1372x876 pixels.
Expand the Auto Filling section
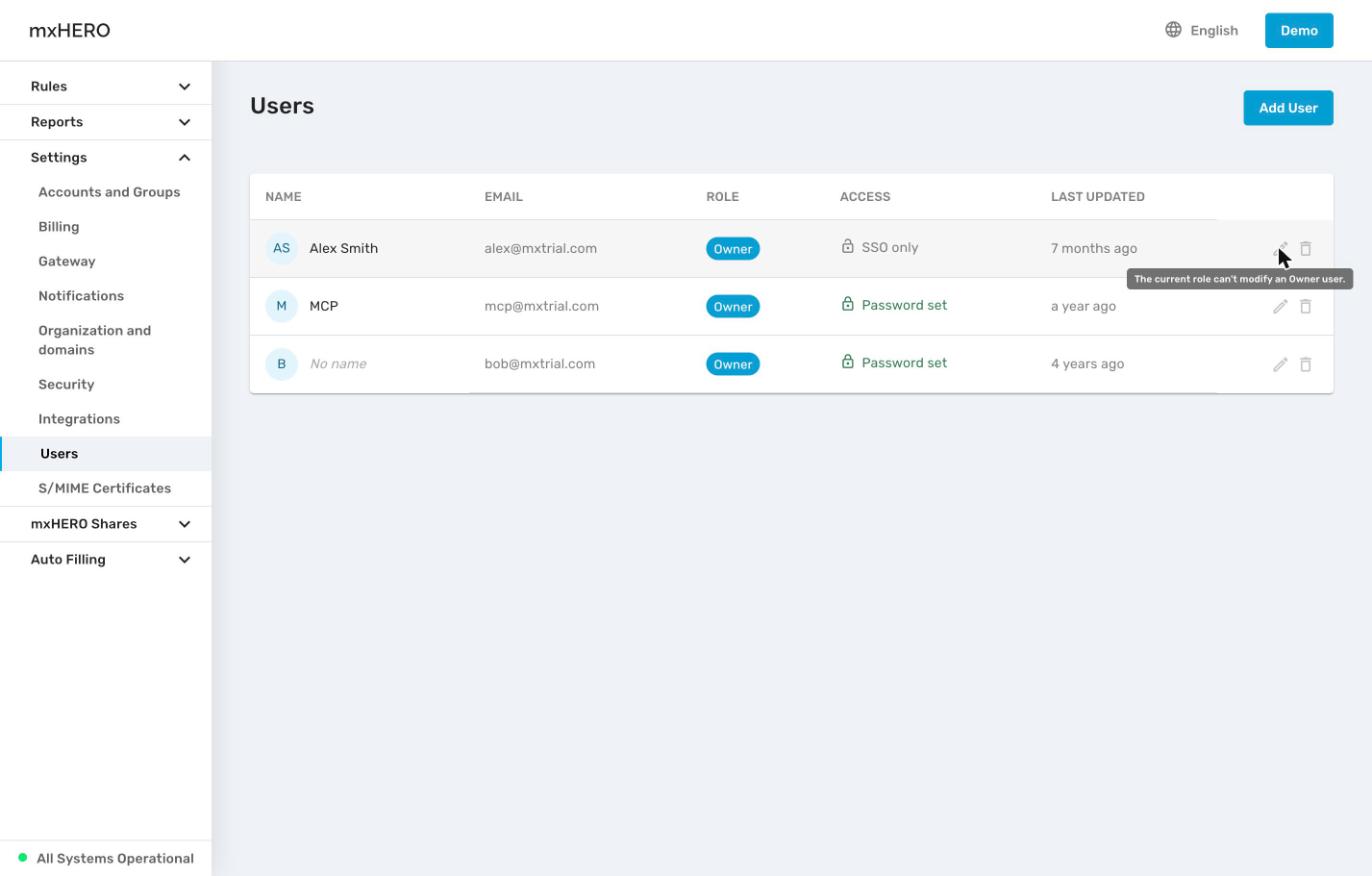click(105, 560)
